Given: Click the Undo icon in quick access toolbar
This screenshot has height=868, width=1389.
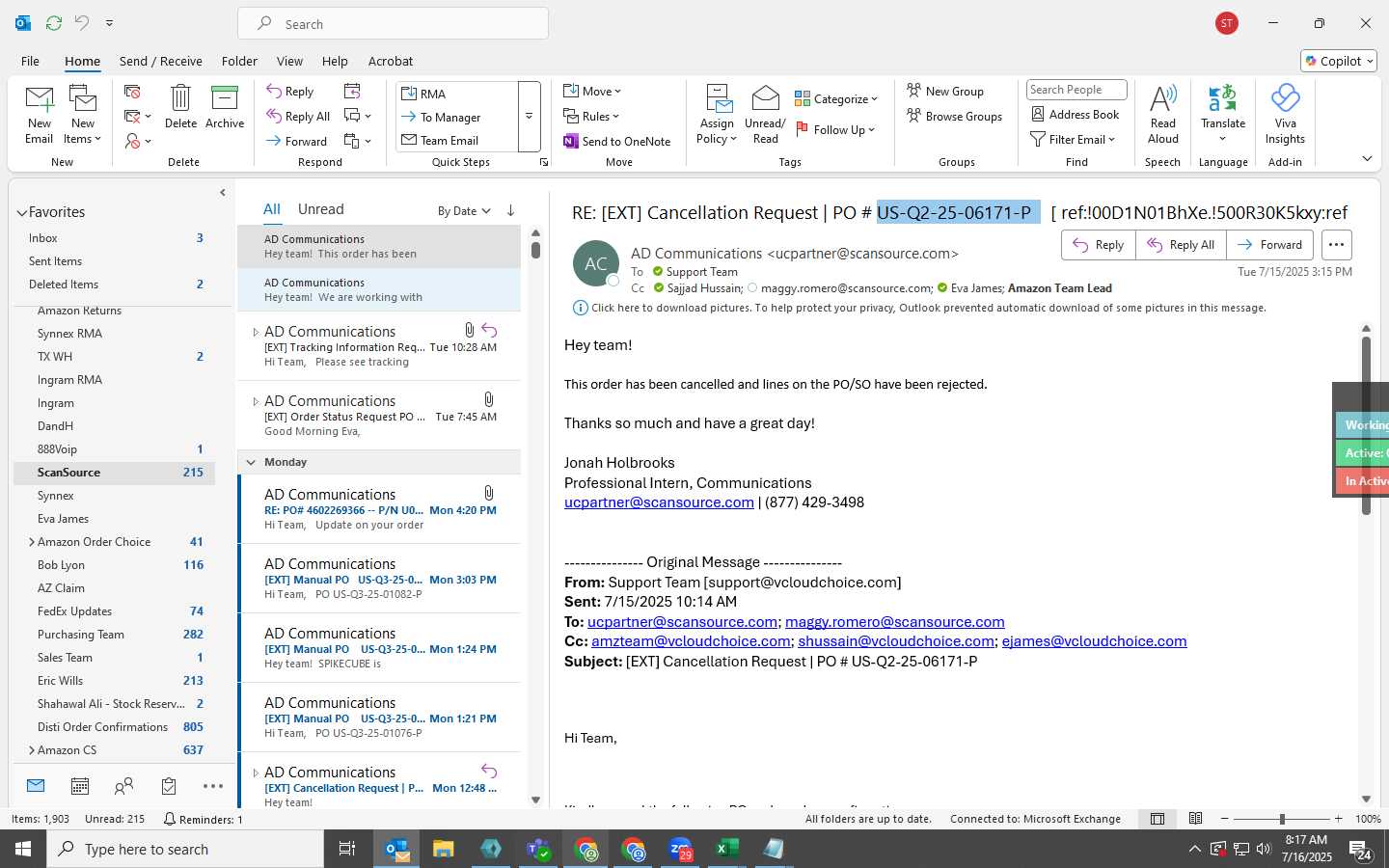Looking at the screenshot, I should [82, 23].
